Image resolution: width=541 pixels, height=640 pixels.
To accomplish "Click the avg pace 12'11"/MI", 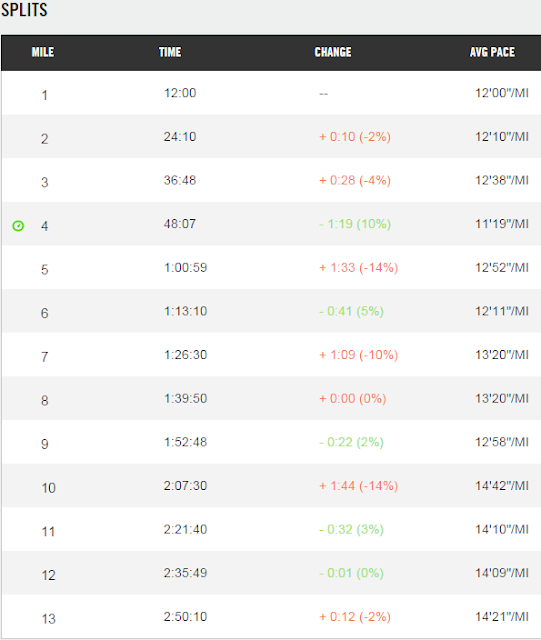I will coord(502,311).
